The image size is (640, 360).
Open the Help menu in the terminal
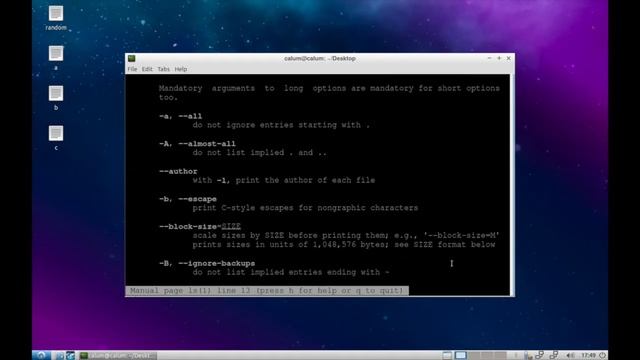coord(181,69)
